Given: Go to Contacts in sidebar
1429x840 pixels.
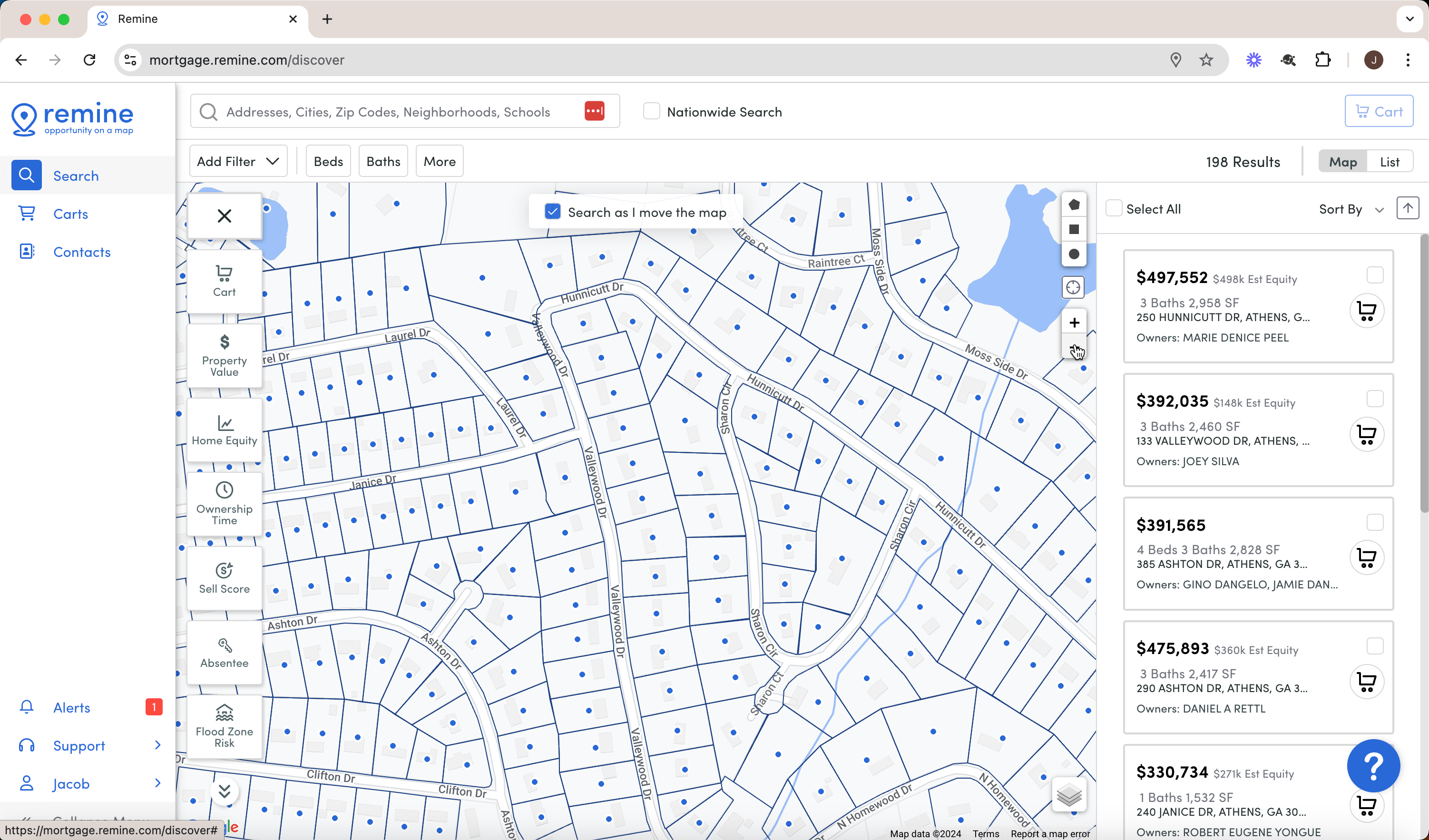Looking at the screenshot, I should pyautogui.click(x=88, y=252).
